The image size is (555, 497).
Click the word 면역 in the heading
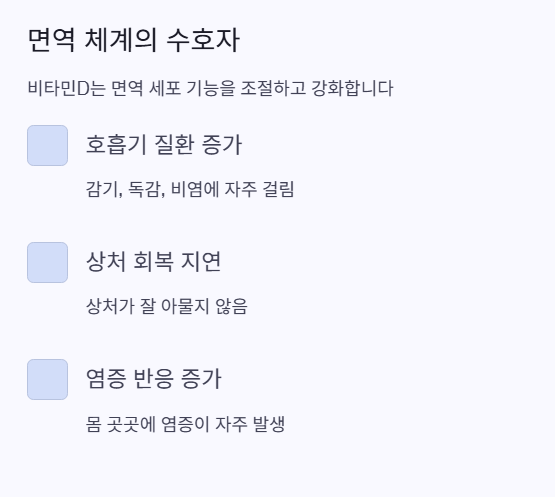pos(51,40)
